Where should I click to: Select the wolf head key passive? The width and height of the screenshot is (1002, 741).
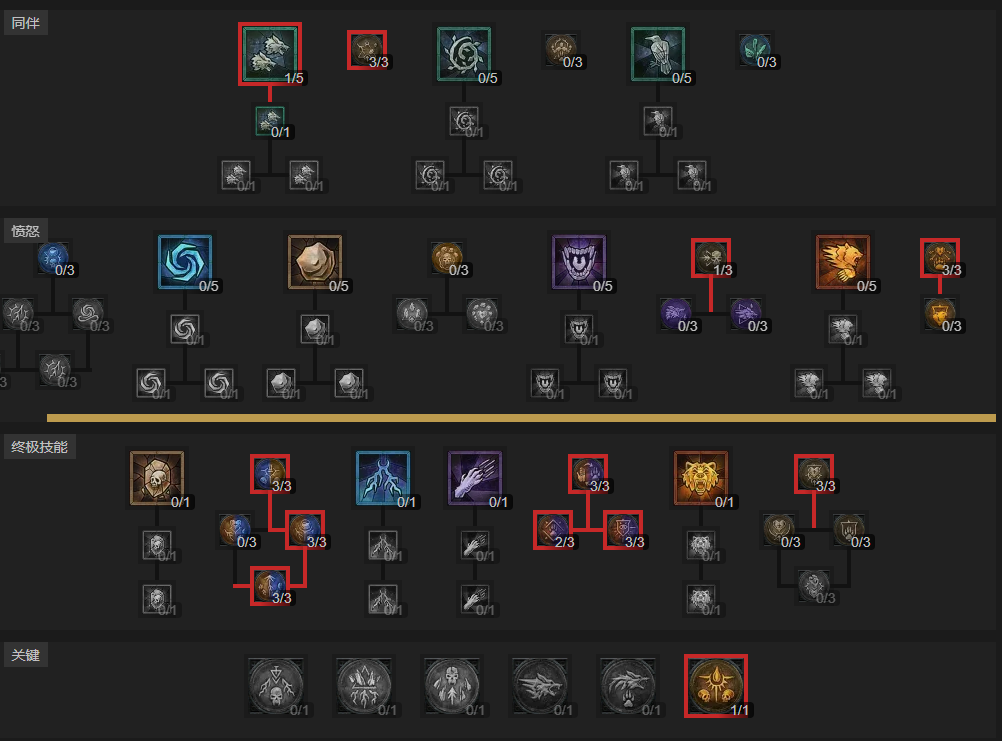[x=539, y=685]
